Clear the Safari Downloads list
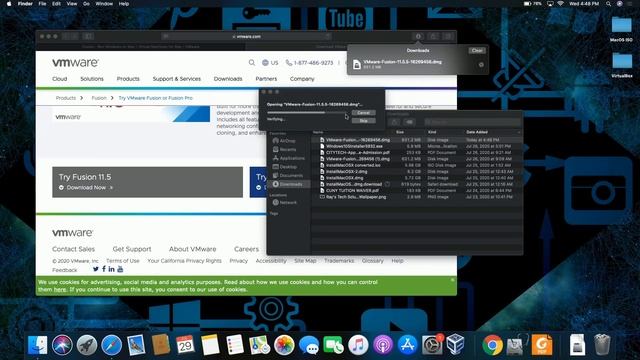 point(477,50)
